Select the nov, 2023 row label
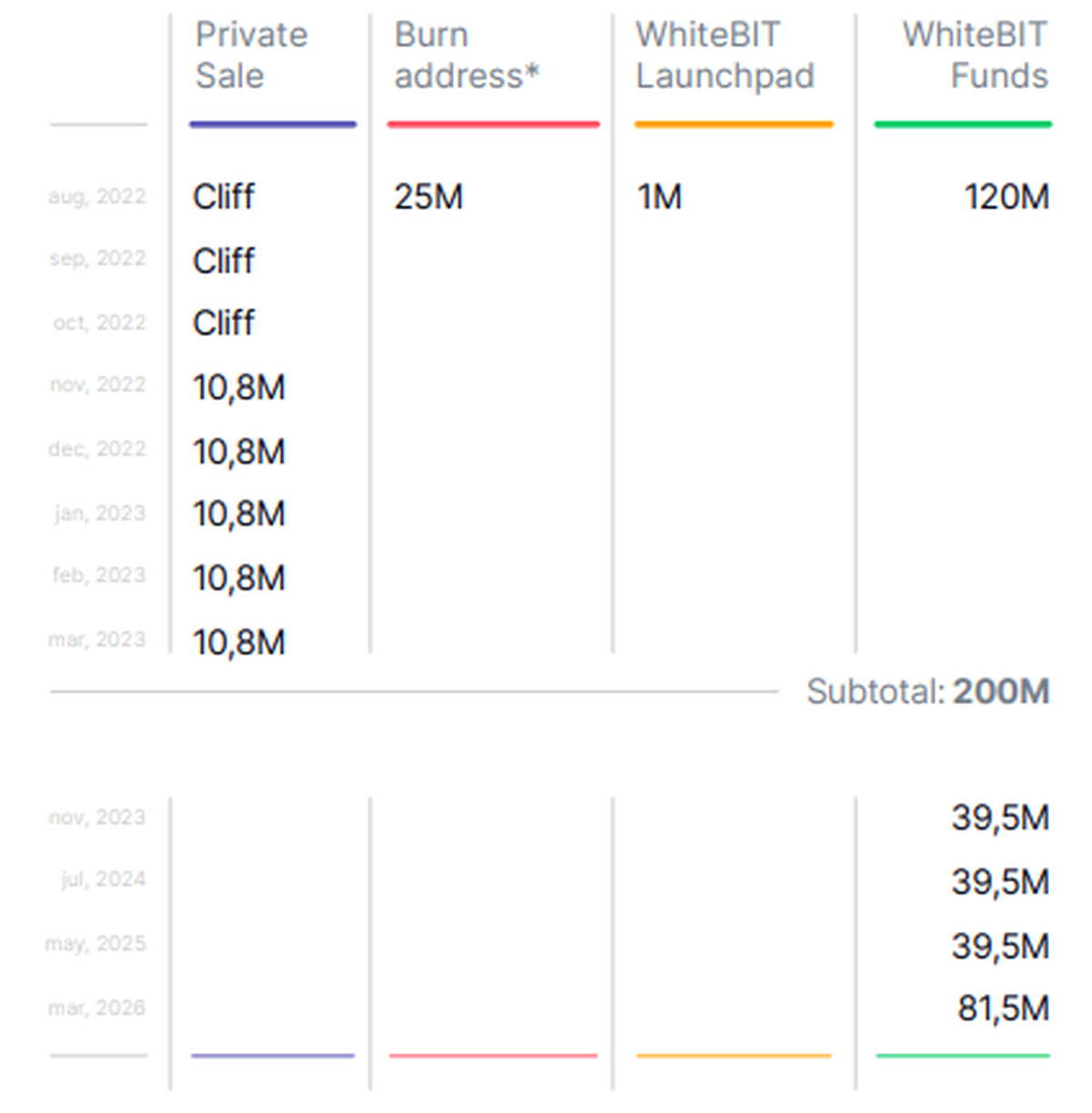1092x1113 pixels. (x=97, y=817)
